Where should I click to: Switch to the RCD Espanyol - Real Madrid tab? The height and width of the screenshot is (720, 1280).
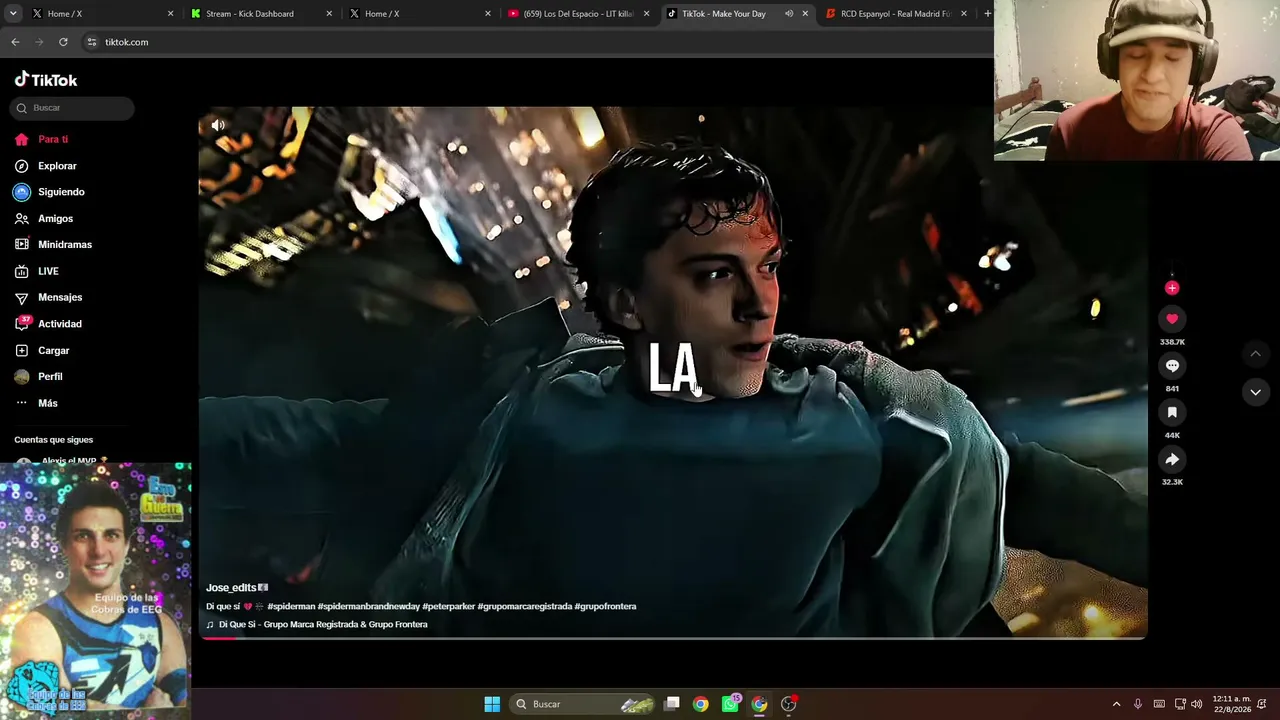coord(894,14)
